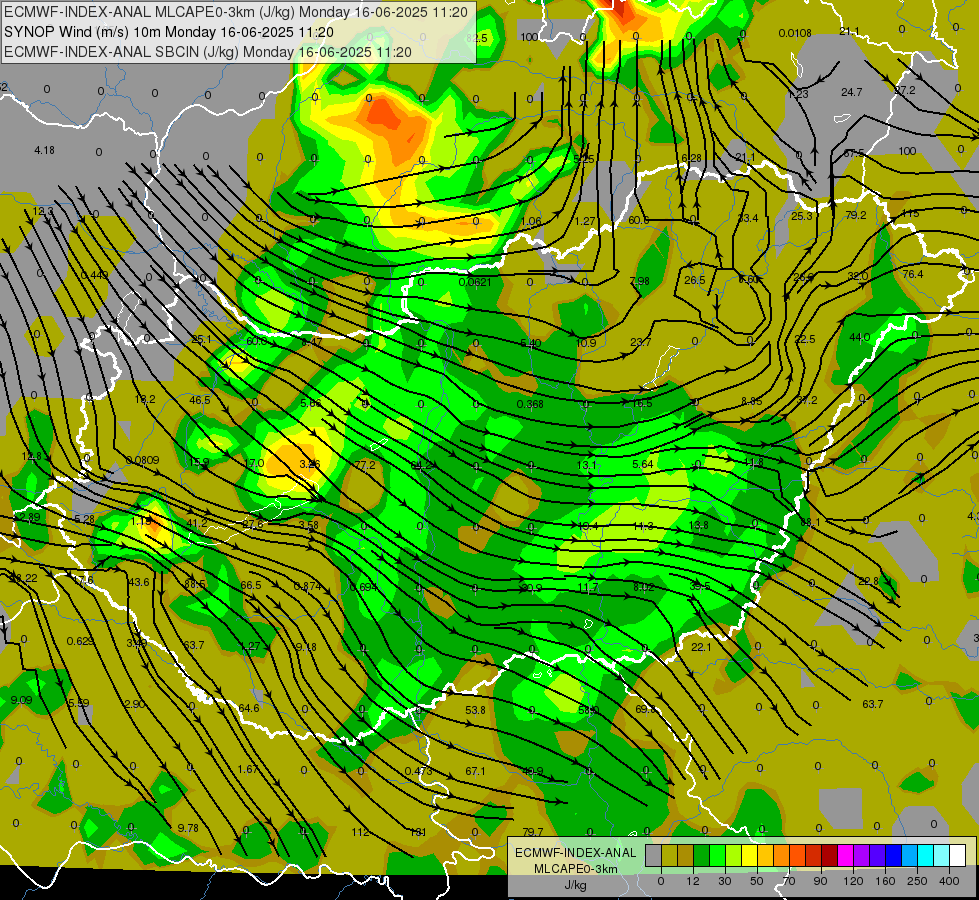Screen dimensions: 979x900
Task: Select legend scale value 120
Action: tap(853, 881)
